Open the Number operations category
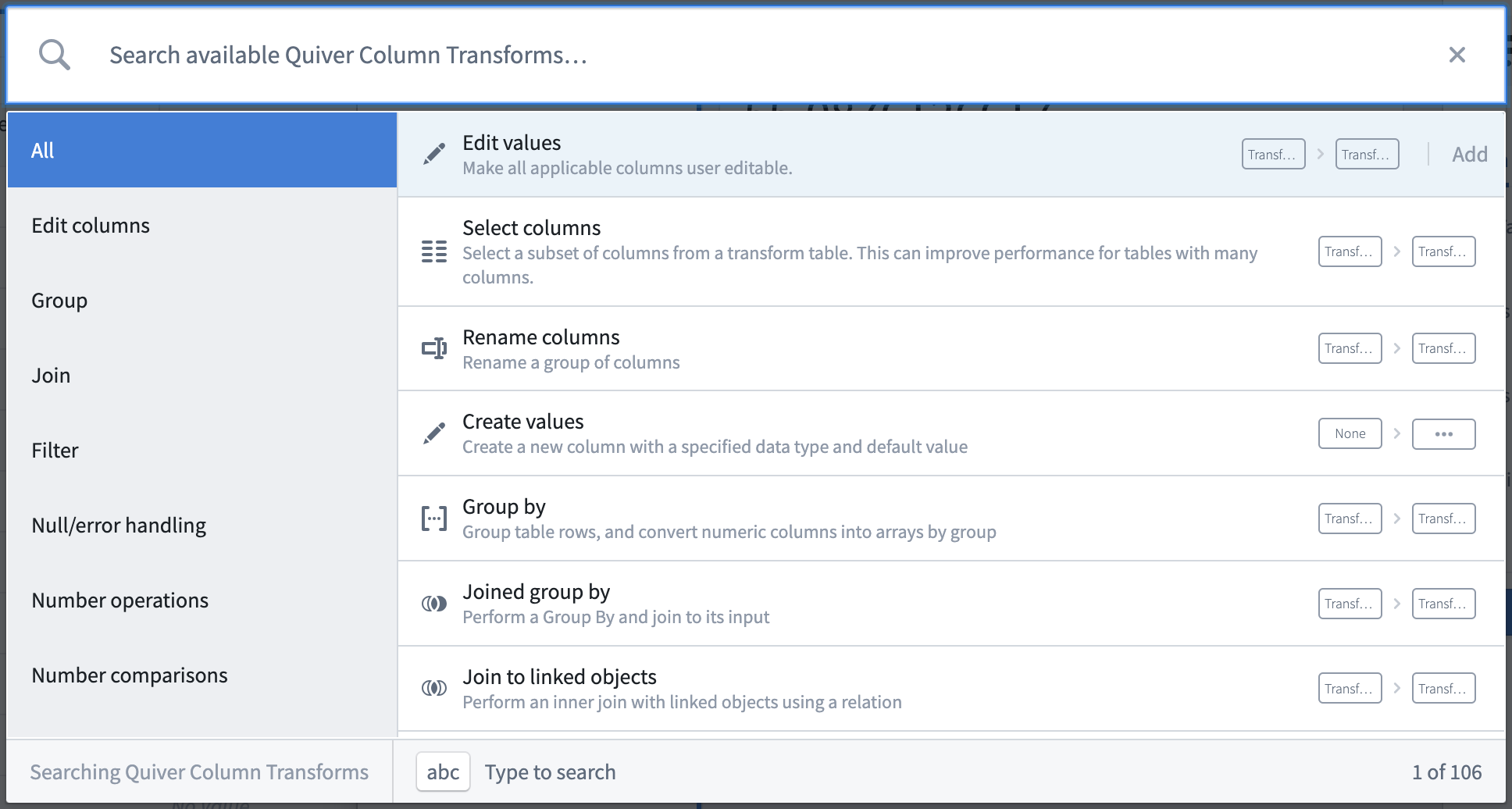1512x809 pixels. click(202, 600)
